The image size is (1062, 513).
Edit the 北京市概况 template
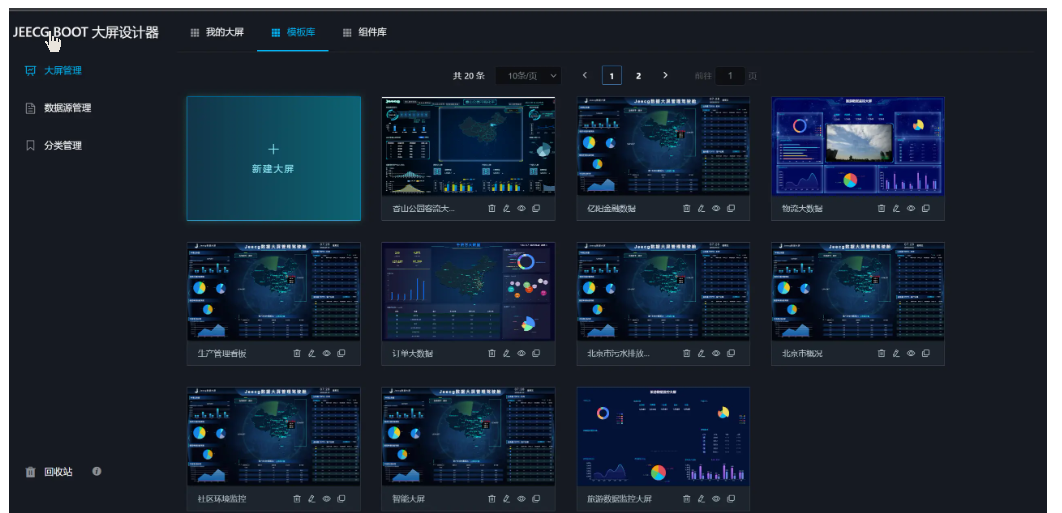tap(896, 353)
